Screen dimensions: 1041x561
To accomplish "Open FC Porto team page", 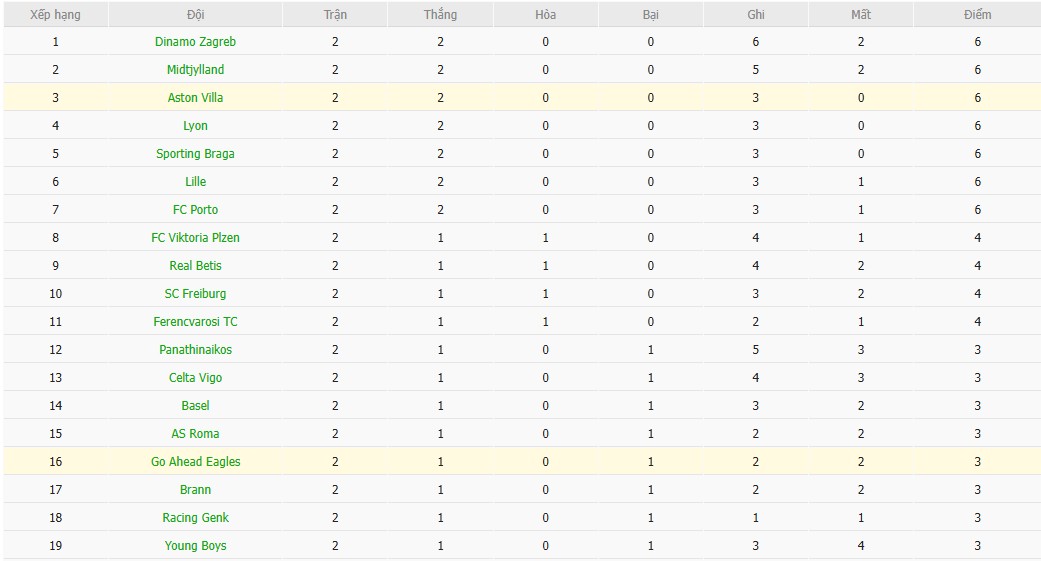I will coord(195,210).
